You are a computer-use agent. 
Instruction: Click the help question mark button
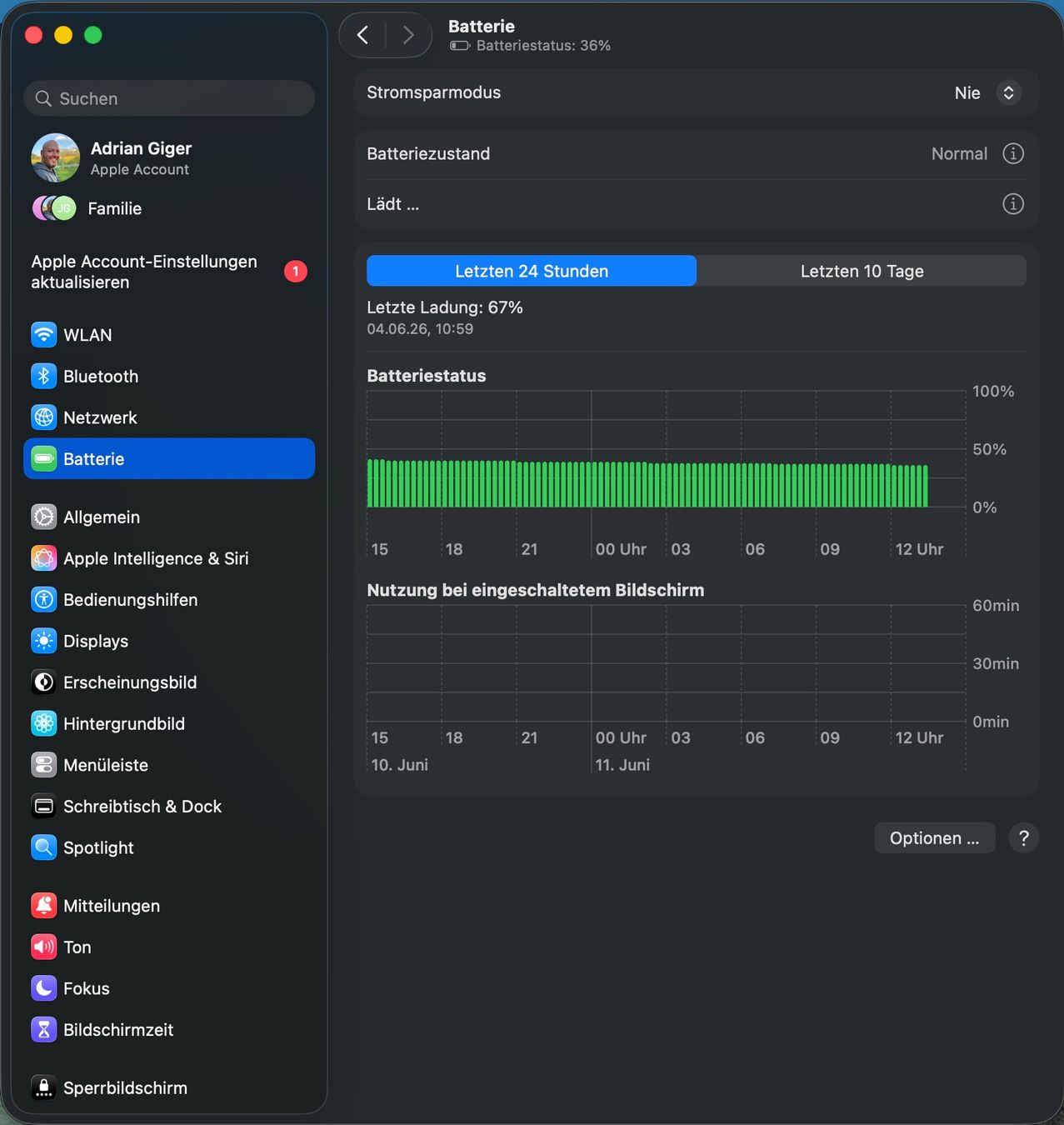point(1024,838)
